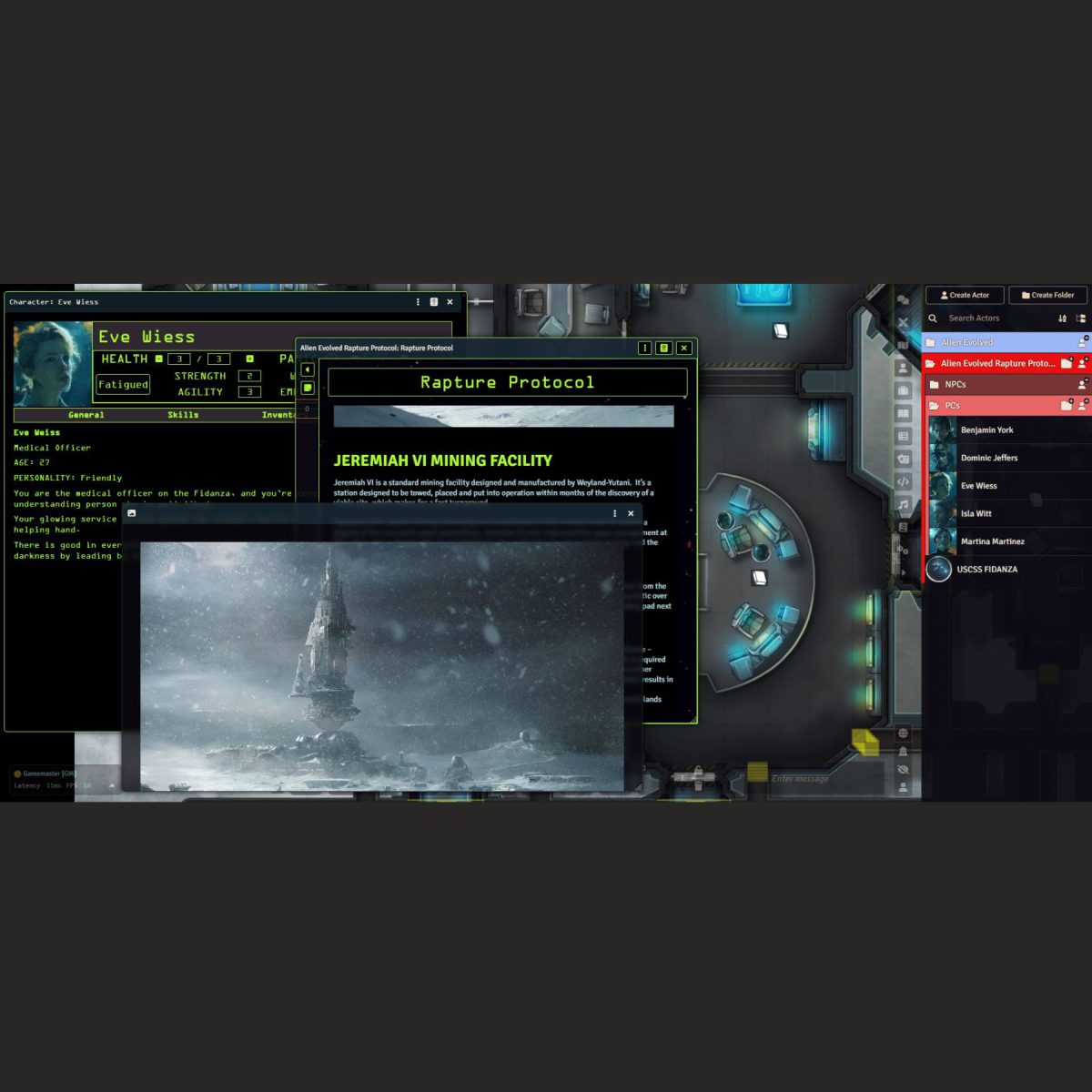Open the Chat Messages bubble tab
The image size is (1092, 1092).
[903, 299]
